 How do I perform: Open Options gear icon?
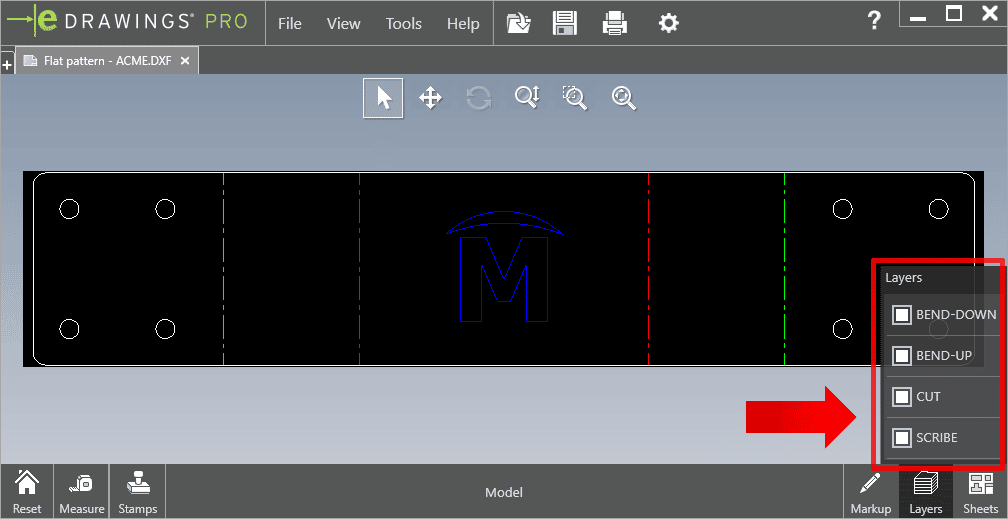(669, 24)
